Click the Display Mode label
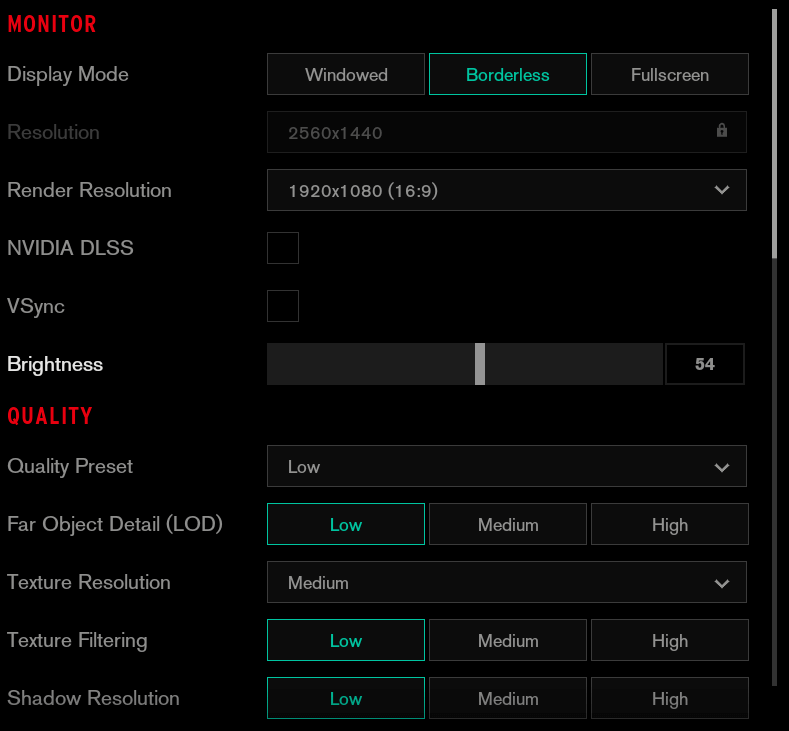This screenshot has height=731, width=789. click(68, 74)
